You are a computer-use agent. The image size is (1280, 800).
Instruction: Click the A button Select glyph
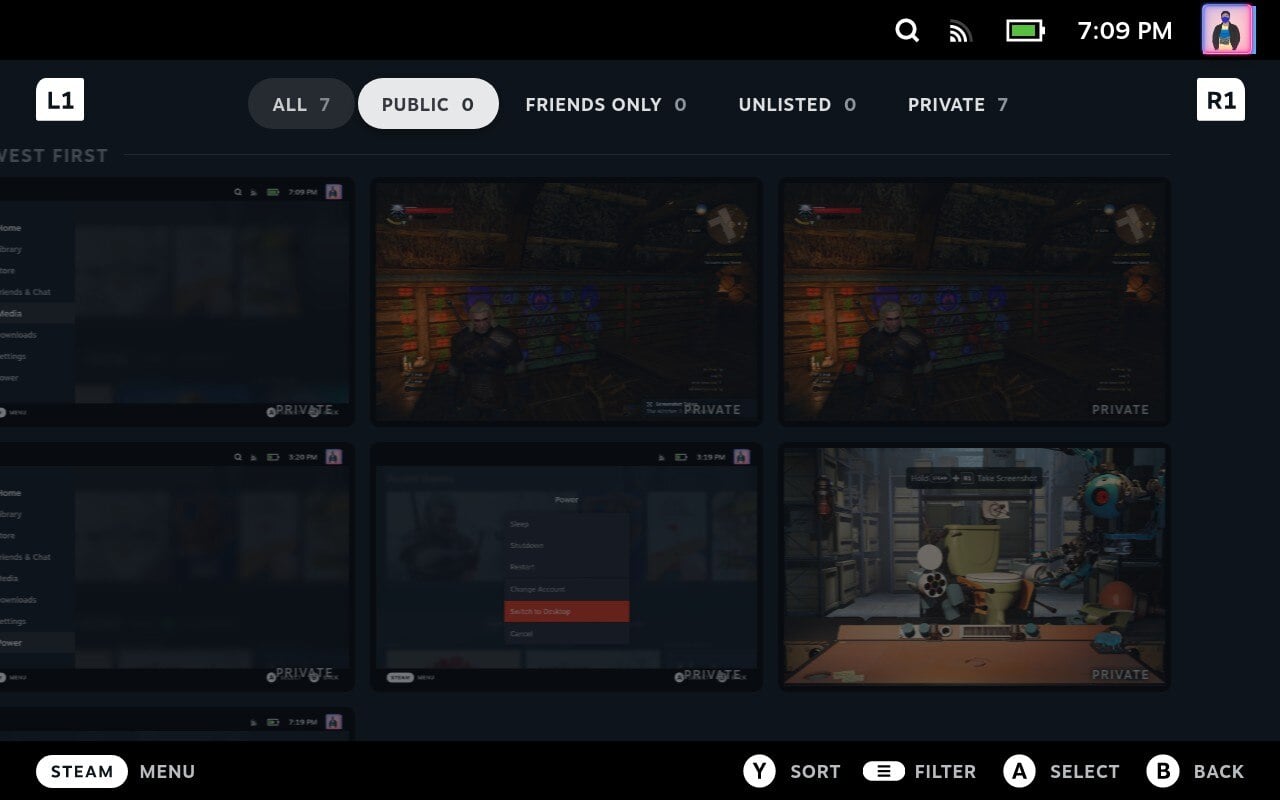click(x=1019, y=771)
